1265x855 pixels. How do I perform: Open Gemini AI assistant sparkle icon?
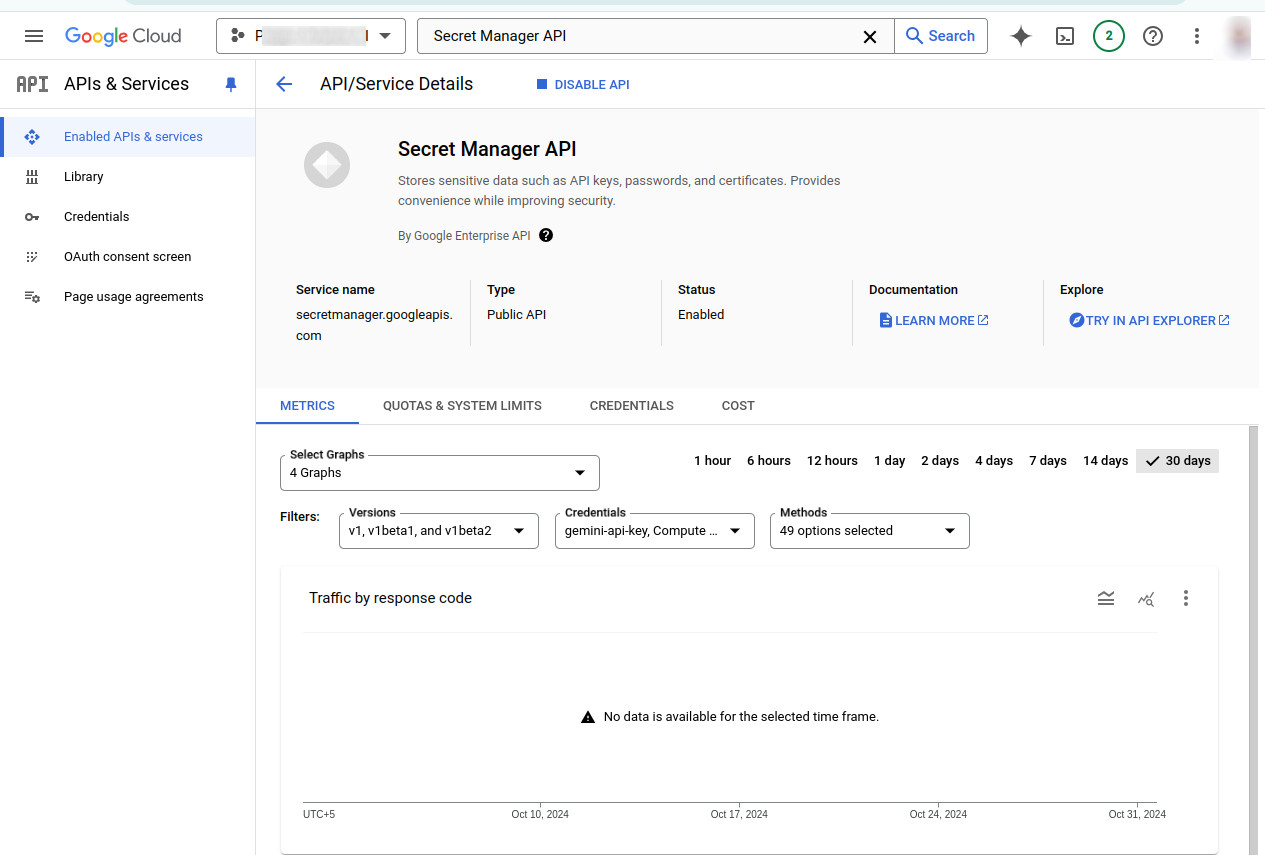coord(1021,36)
